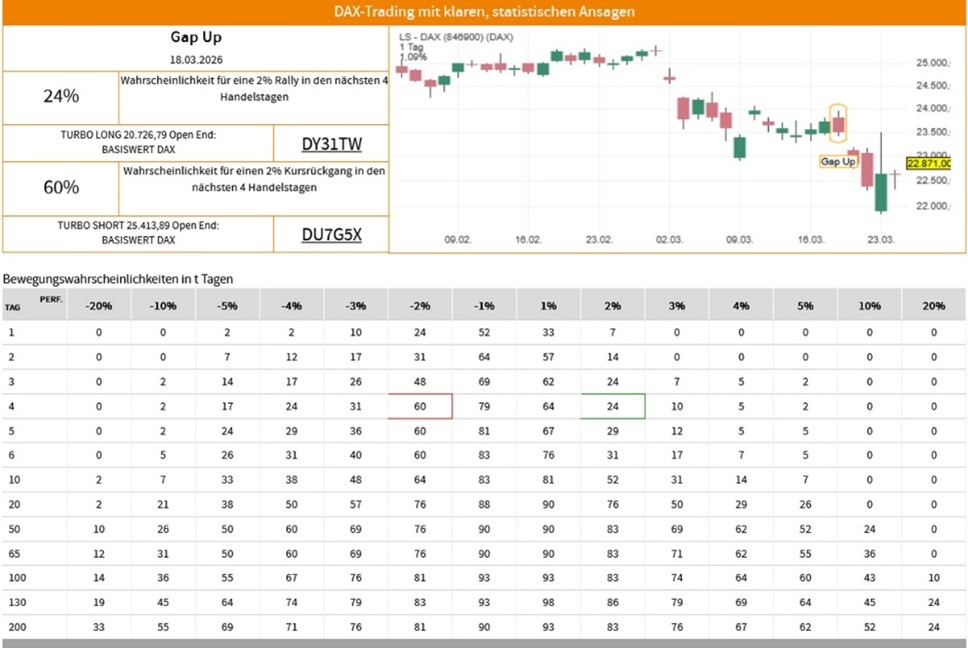Screen dimensions: 968x648
Task: Open the DU7G5X turbo short link
Action: pyautogui.click(x=331, y=235)
